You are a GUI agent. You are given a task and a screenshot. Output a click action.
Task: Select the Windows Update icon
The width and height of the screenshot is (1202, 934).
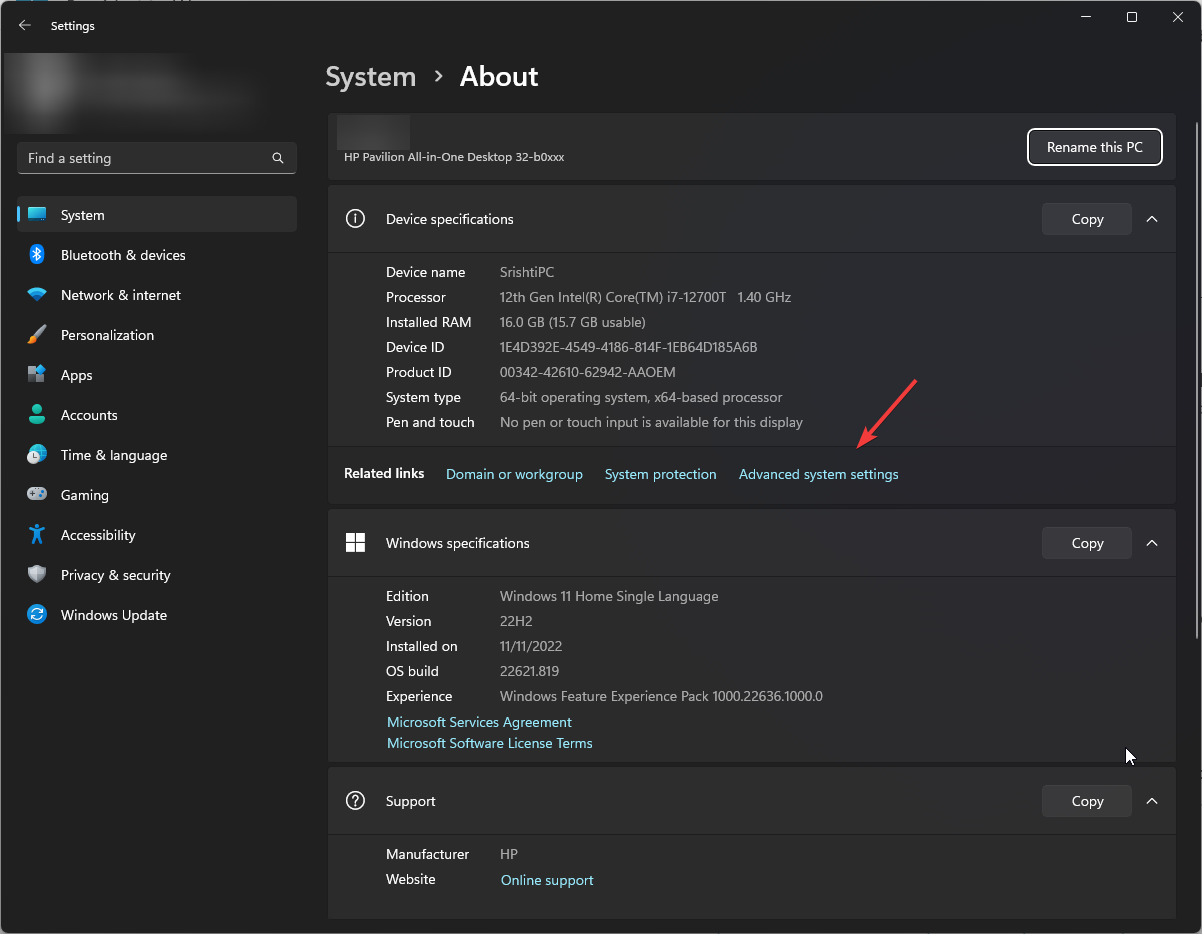pyautogui.click(x=37, y=615)
